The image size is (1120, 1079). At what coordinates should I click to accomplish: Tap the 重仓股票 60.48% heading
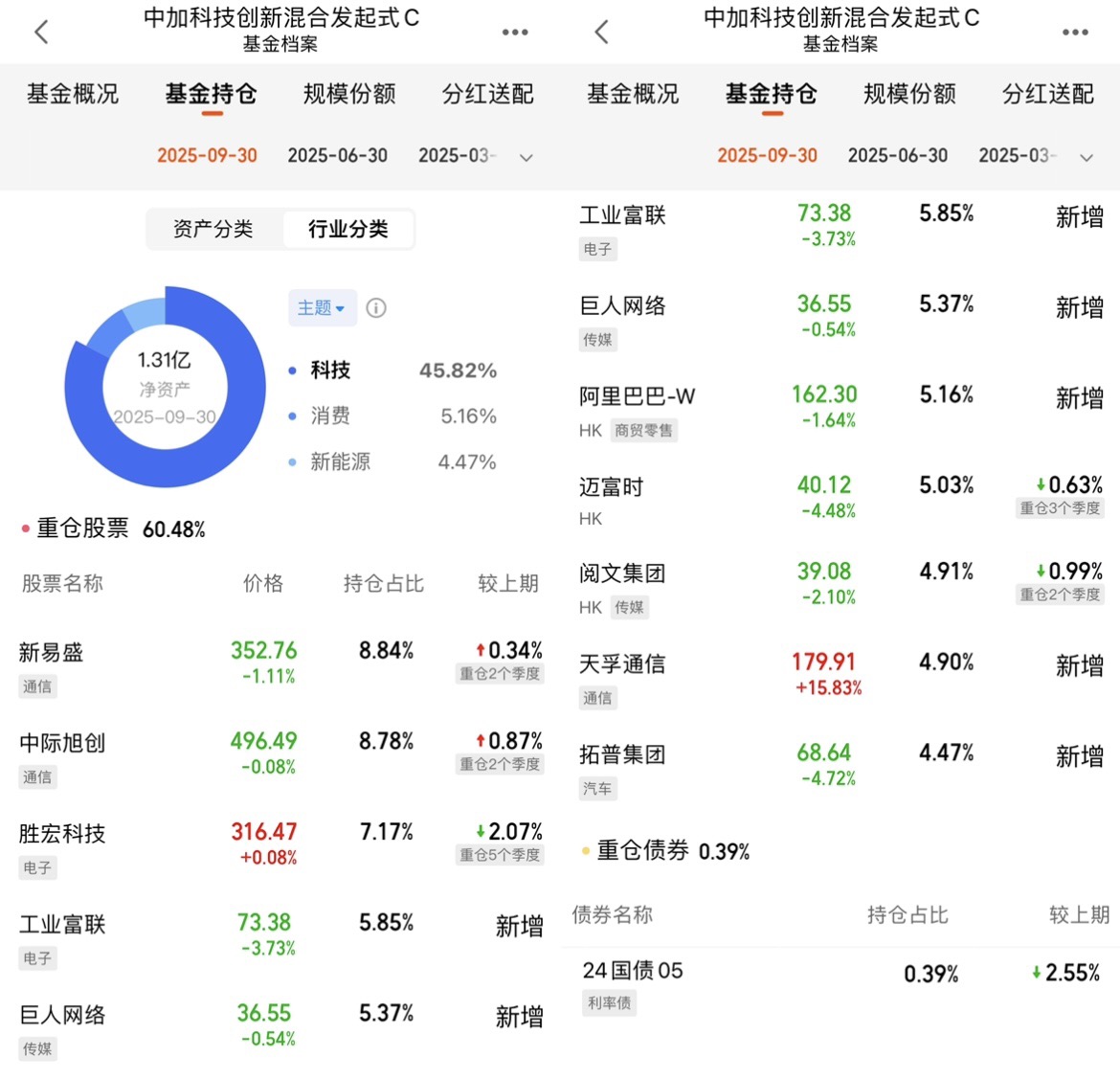pos(114,528)
